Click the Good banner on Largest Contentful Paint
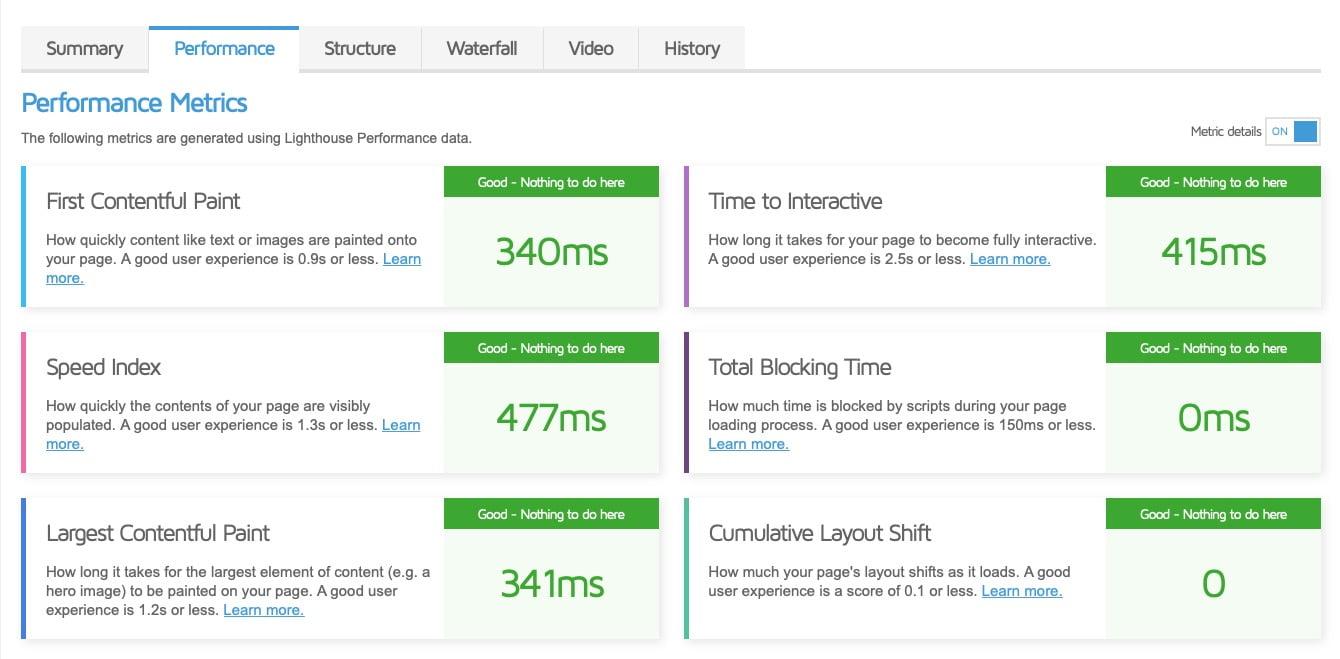Screen dimensions: 1340x659 coord(551,513)
